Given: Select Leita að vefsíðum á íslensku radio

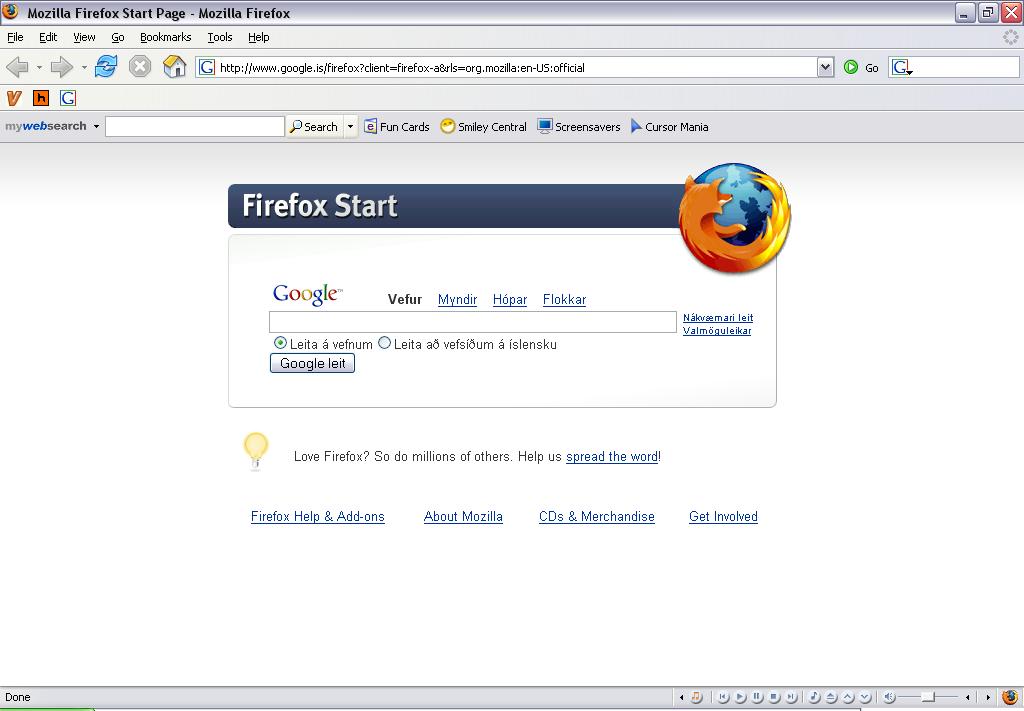Looking at the screenshot, I should pos(385,343).
